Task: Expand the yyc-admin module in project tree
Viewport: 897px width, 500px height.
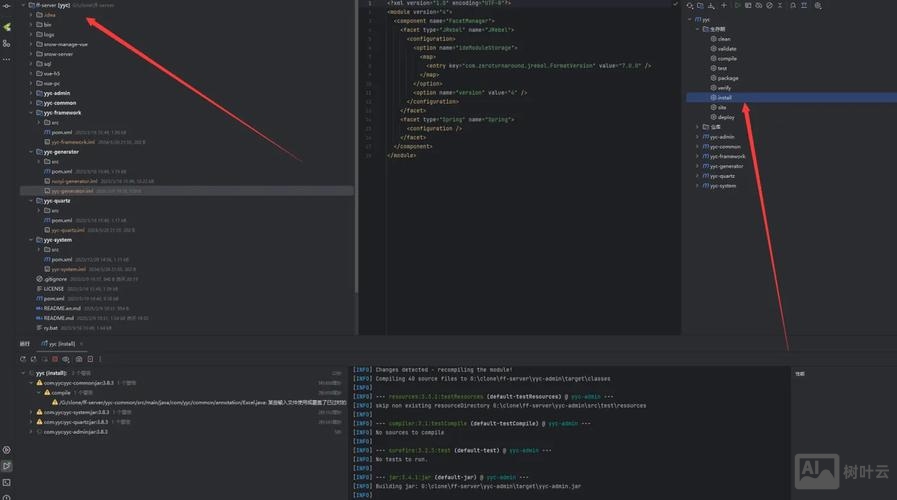Action: tap(31, 93)
